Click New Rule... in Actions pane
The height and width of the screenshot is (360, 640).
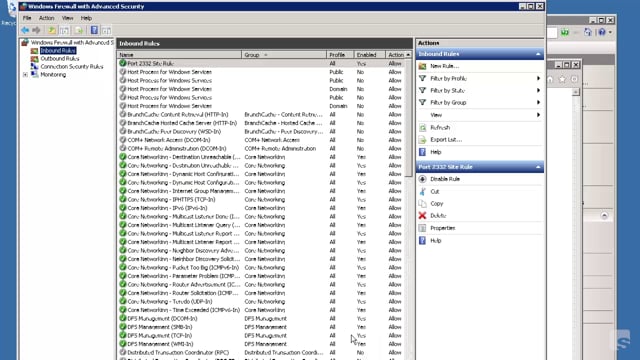tap(444, 66)
